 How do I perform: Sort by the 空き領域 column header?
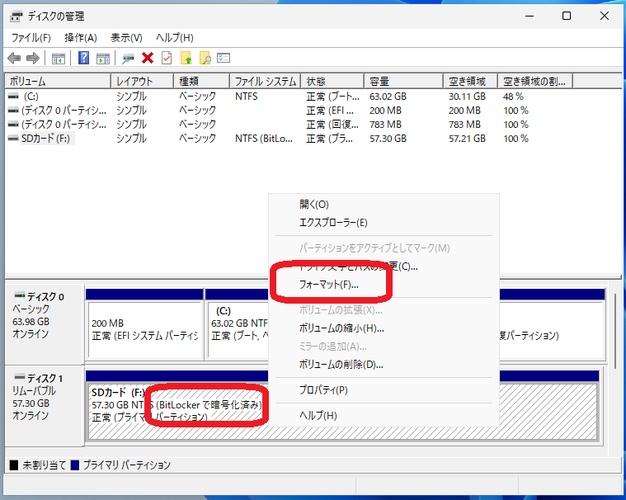470,81
